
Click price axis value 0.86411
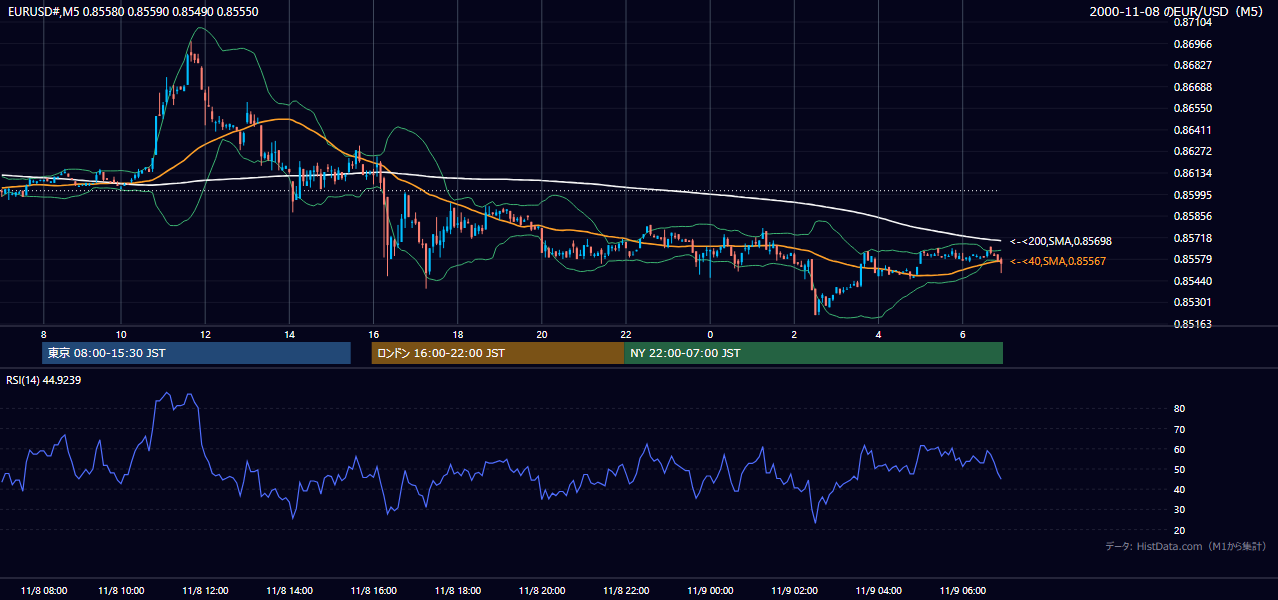point(1192,130)
